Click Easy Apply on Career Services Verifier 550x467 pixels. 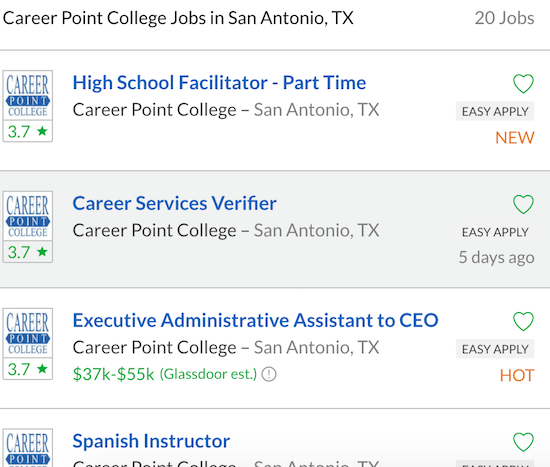coord(495,232)
